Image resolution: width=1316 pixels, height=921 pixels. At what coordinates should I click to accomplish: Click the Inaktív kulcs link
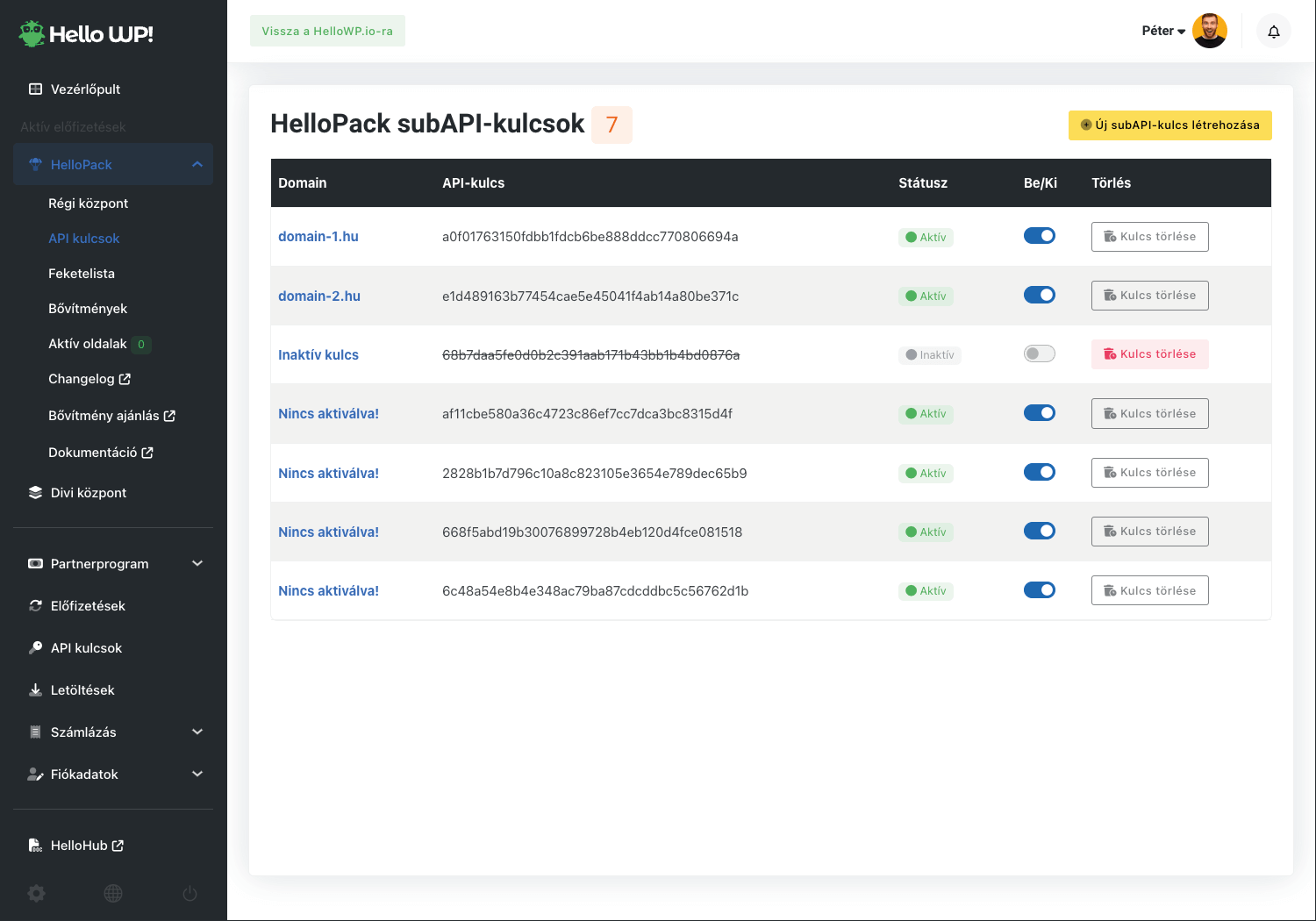(x=318, y=355)
